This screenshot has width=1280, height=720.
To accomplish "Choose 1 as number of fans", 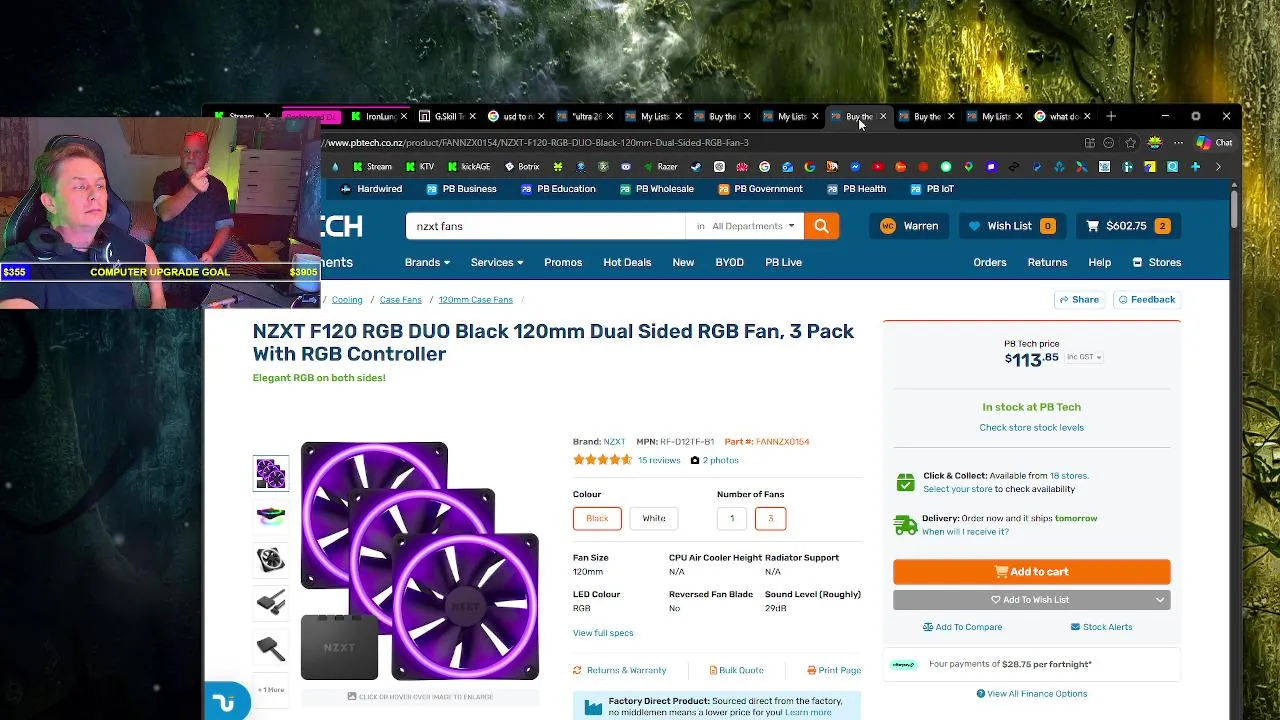I will tap(732, 518).
